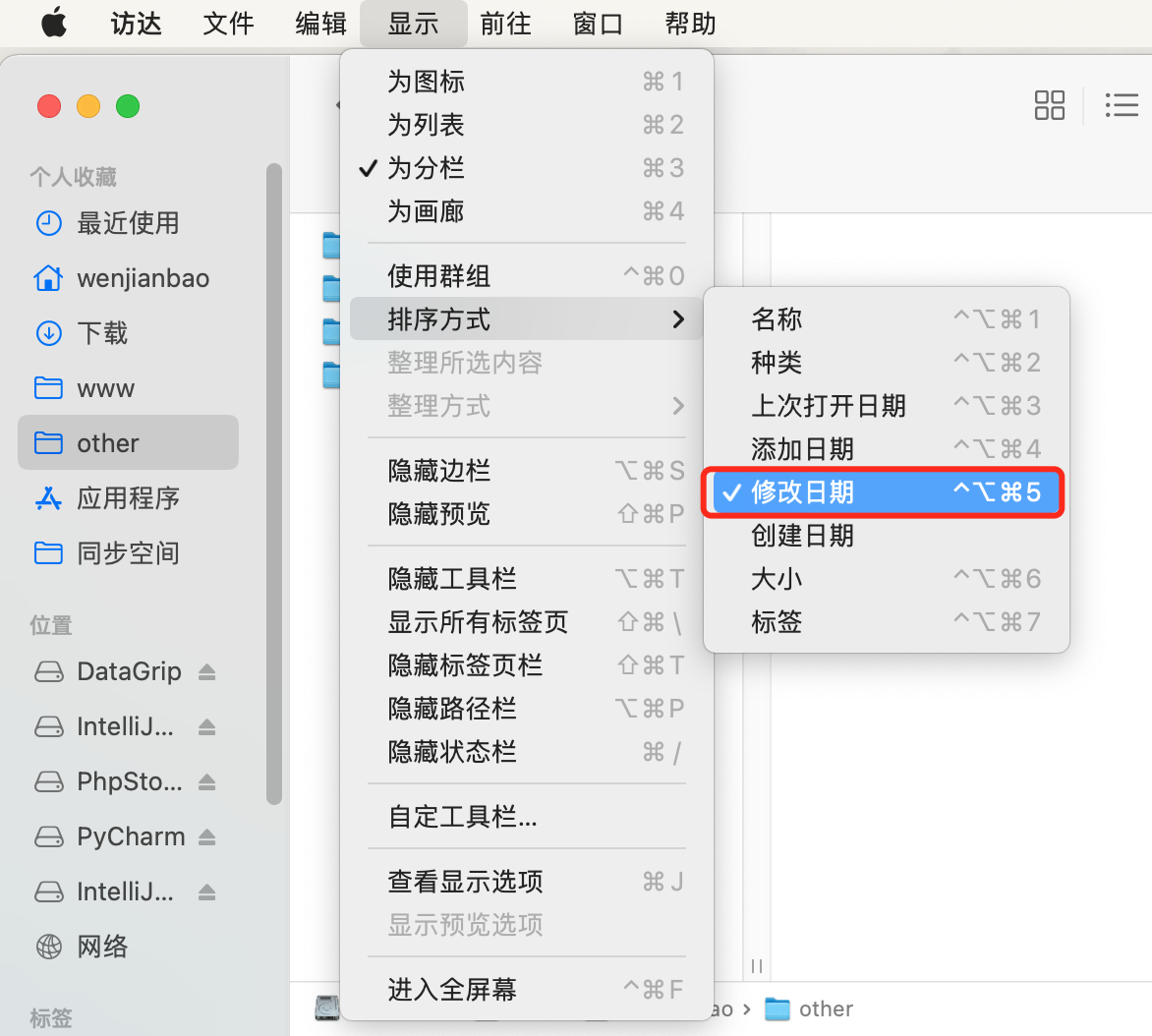This screenshot has width=1152, height=1036.
Task: Sort by 名称
Action: point(886,318)
